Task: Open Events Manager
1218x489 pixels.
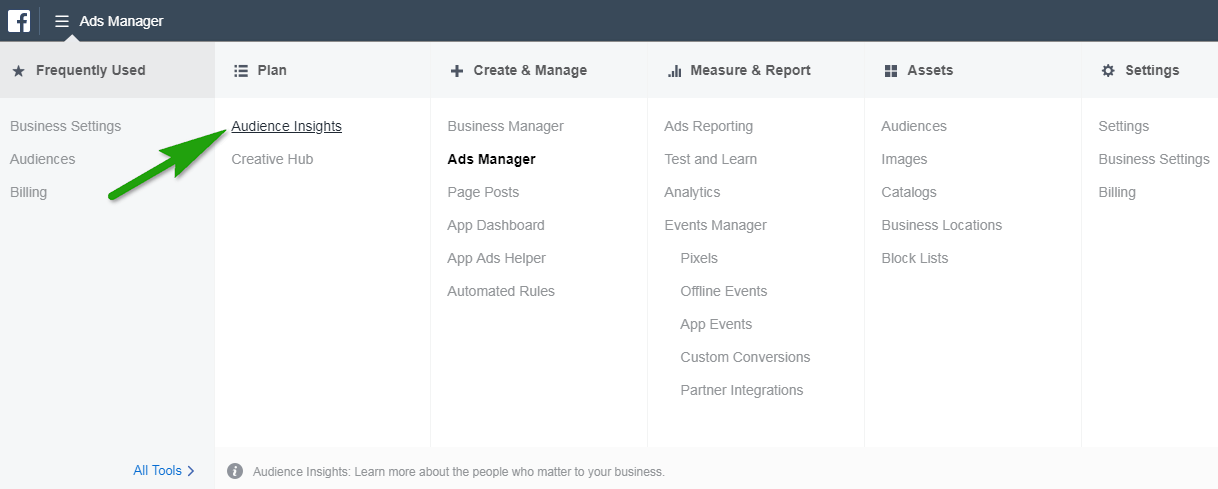Action: click(715, 225)
